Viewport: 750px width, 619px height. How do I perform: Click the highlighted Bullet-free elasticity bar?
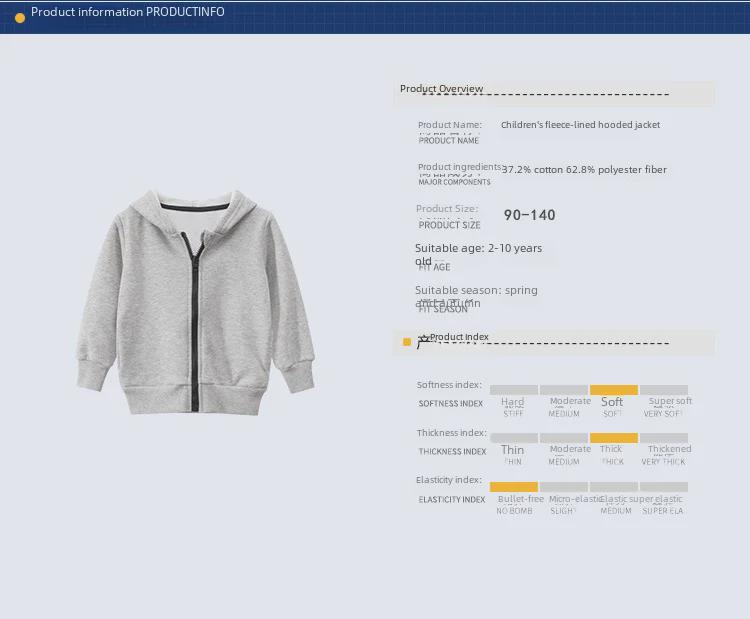pos(514,487)
